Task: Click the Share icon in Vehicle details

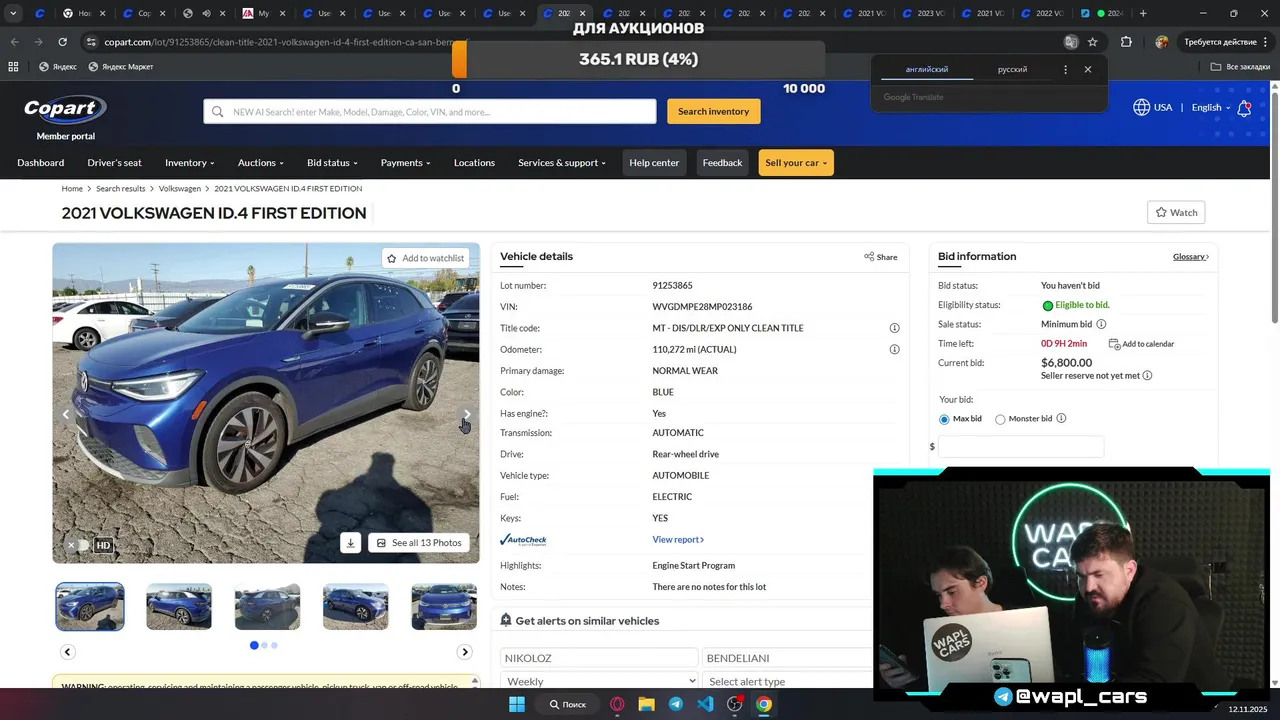Action: [x=869, y=257]
